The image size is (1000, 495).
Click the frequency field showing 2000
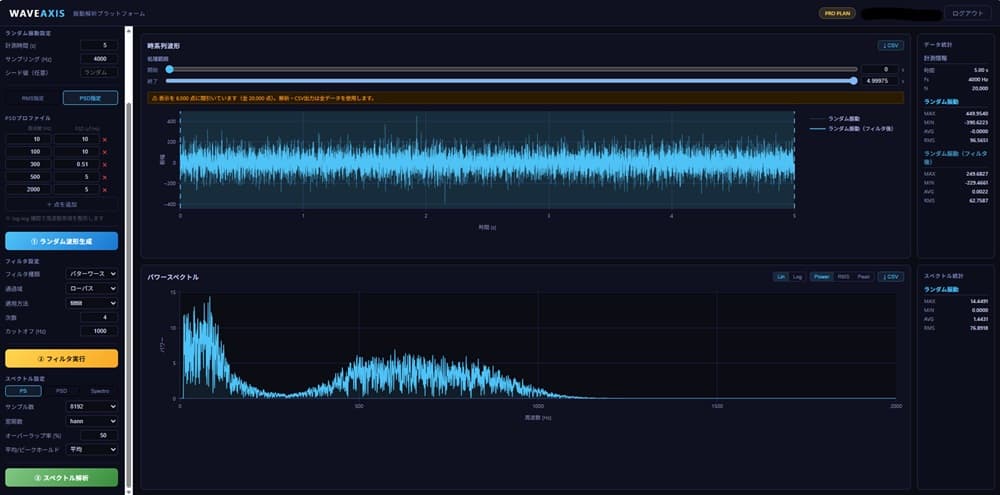click(x=29, y=189)
